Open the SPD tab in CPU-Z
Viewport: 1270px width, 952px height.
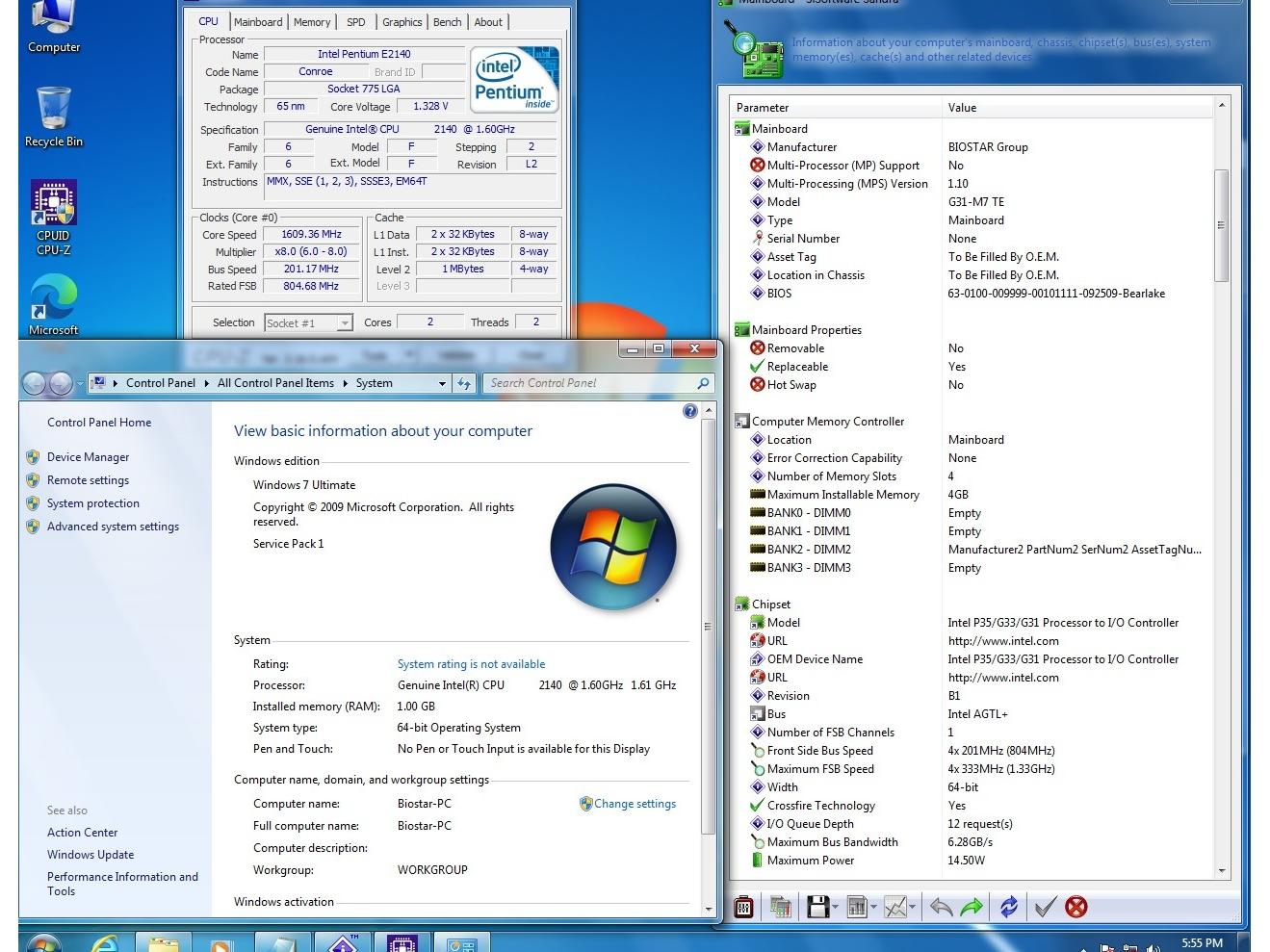[355, 22]
